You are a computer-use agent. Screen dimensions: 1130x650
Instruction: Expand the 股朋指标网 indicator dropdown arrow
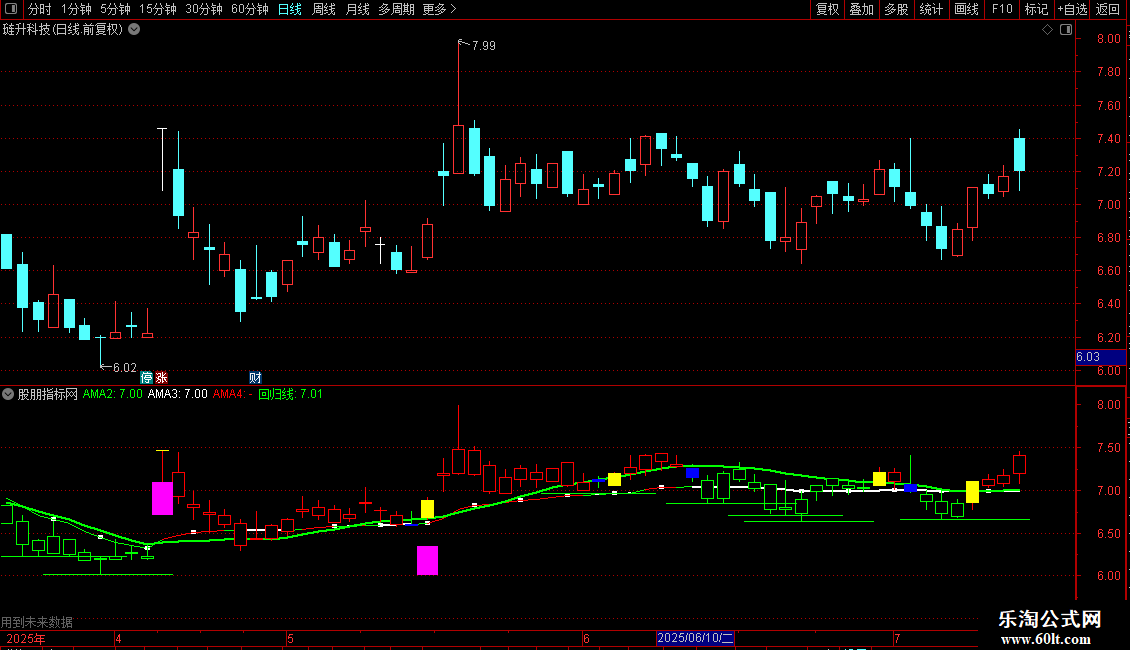tap(8, 394)
